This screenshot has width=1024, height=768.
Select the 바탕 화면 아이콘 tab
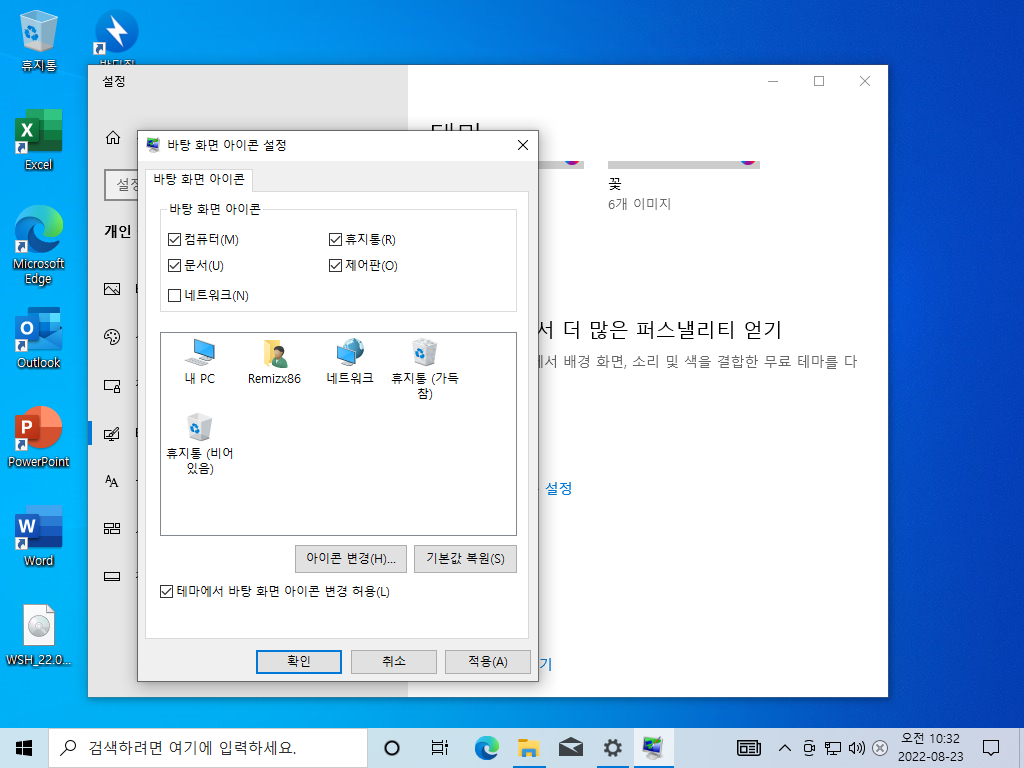coord(199,179)
